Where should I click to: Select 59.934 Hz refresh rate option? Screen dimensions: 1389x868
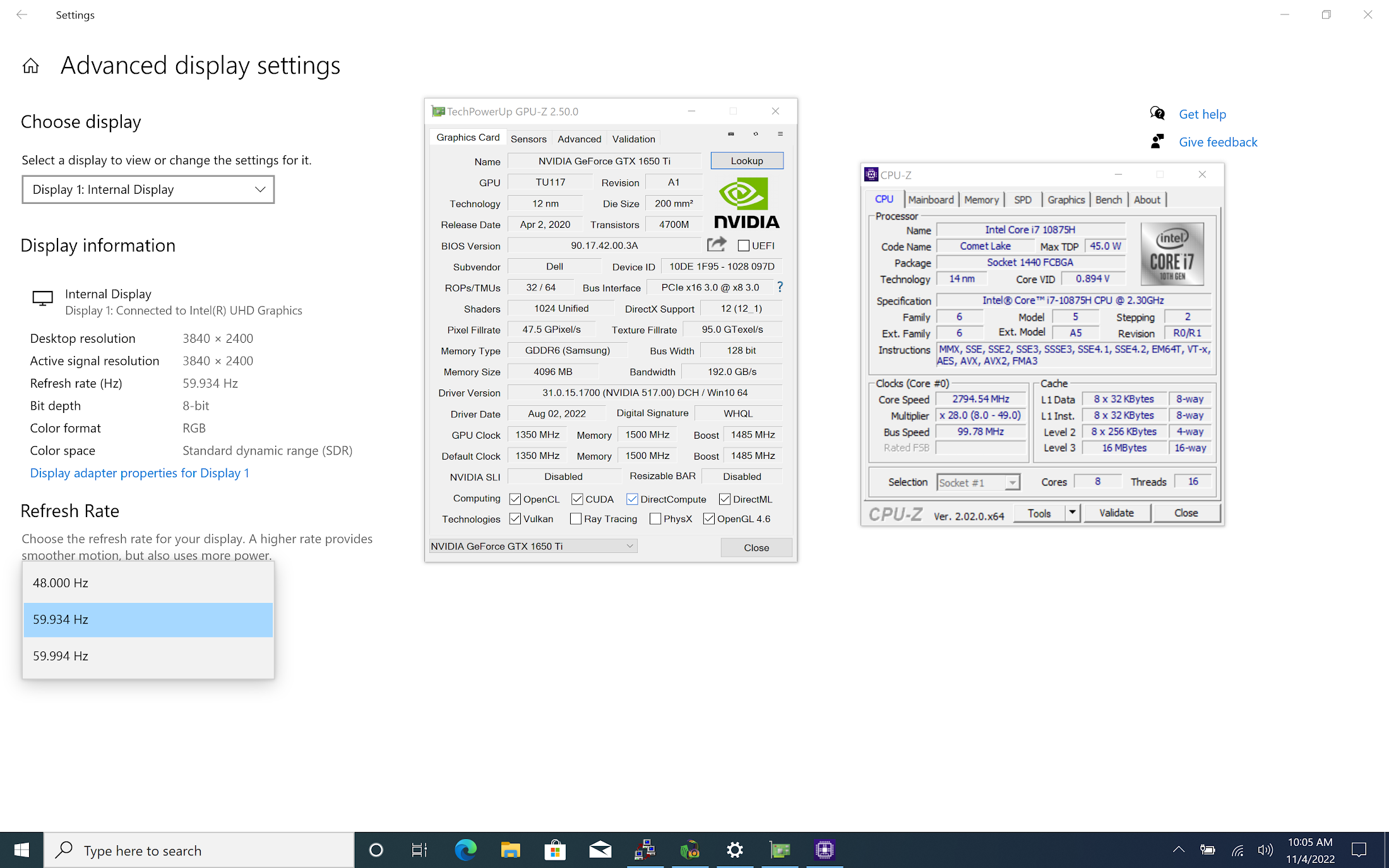[148, 619]
